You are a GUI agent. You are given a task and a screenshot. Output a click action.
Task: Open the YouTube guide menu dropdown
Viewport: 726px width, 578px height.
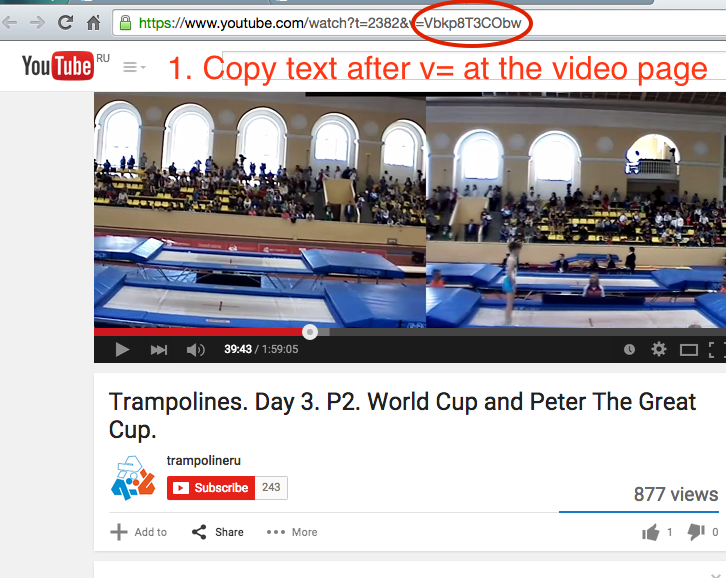pos(134,68)
